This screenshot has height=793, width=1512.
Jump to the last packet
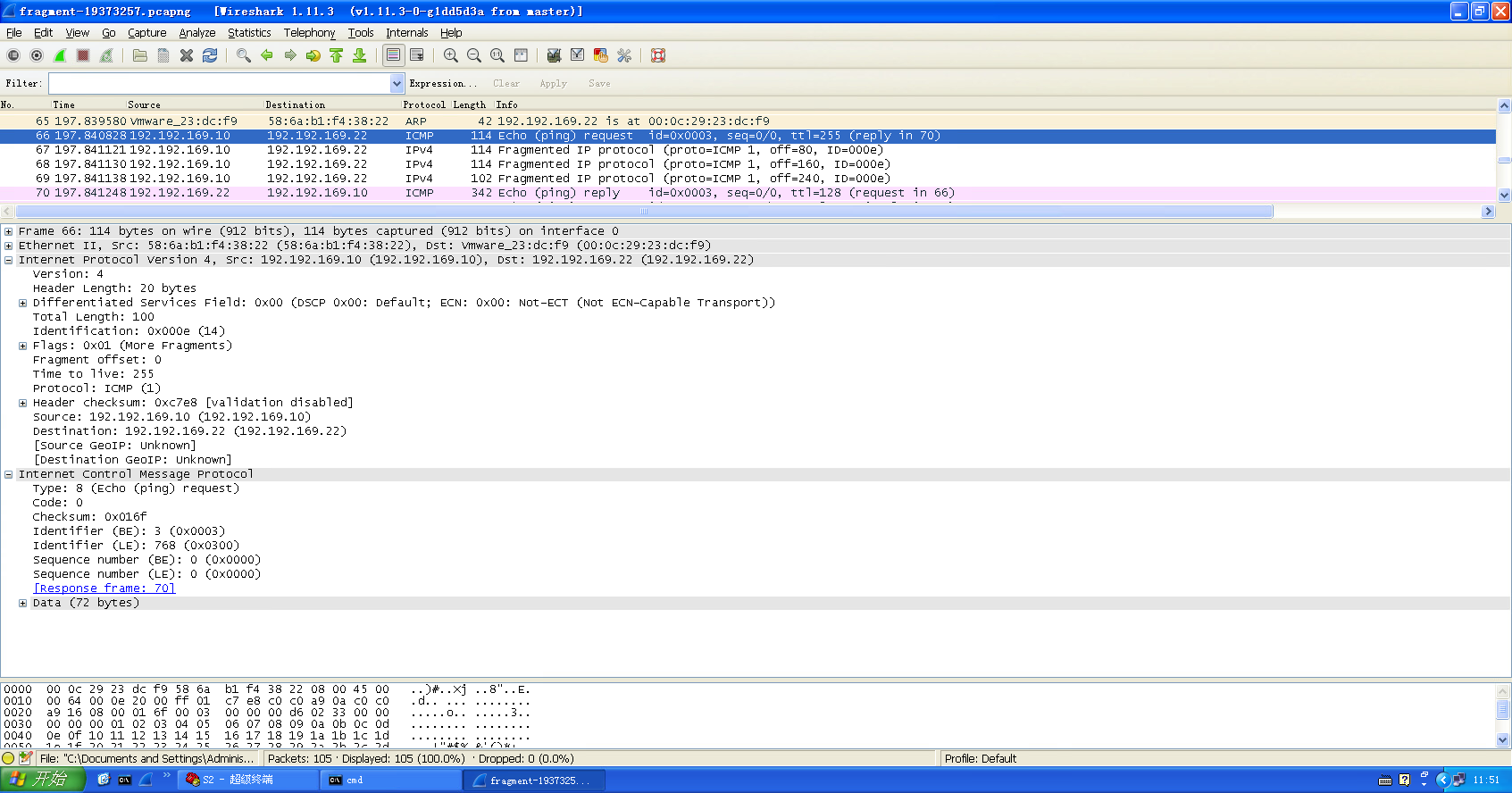pos(360,55)
